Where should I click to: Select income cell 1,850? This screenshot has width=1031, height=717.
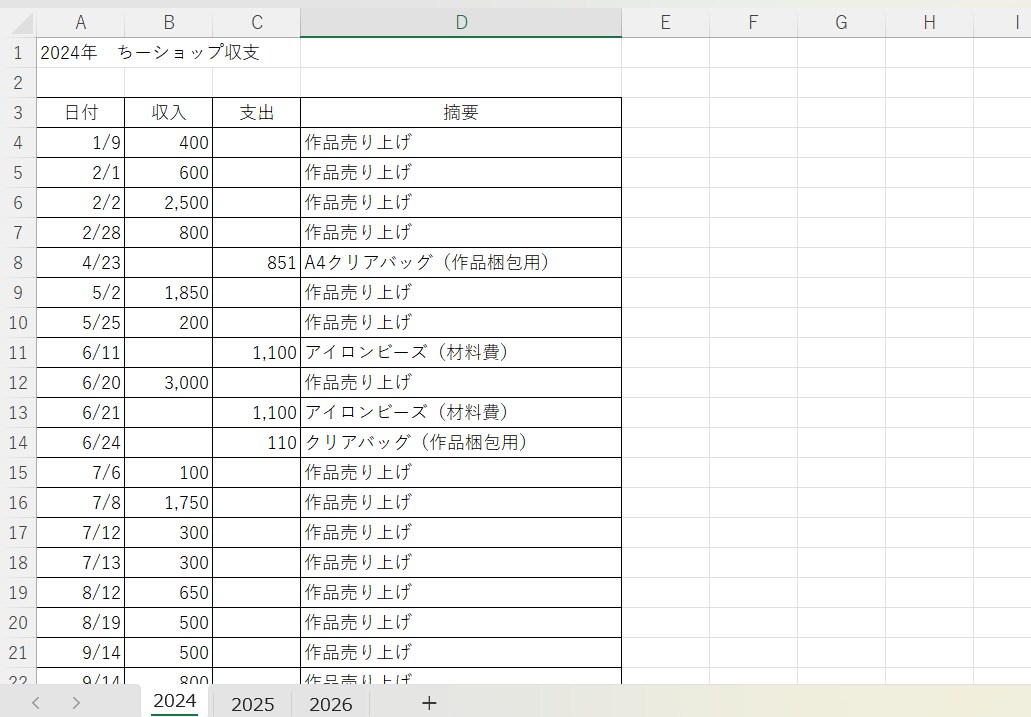pyautogui.click(x=168, y=293)
